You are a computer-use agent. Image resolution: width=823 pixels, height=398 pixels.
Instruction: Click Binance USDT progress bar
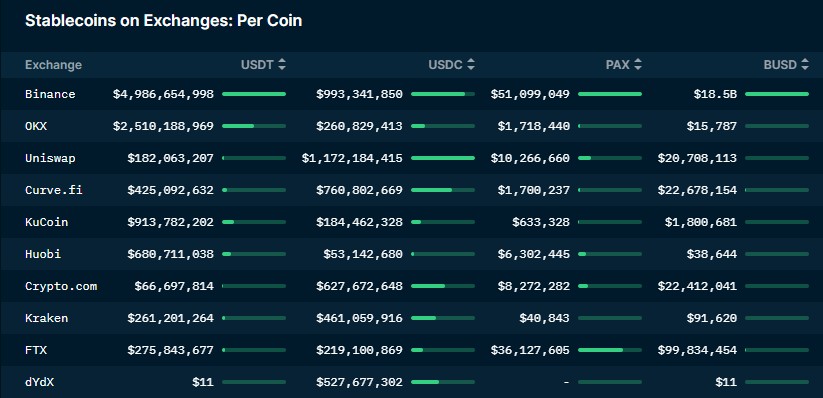click(x=254, y=94)
